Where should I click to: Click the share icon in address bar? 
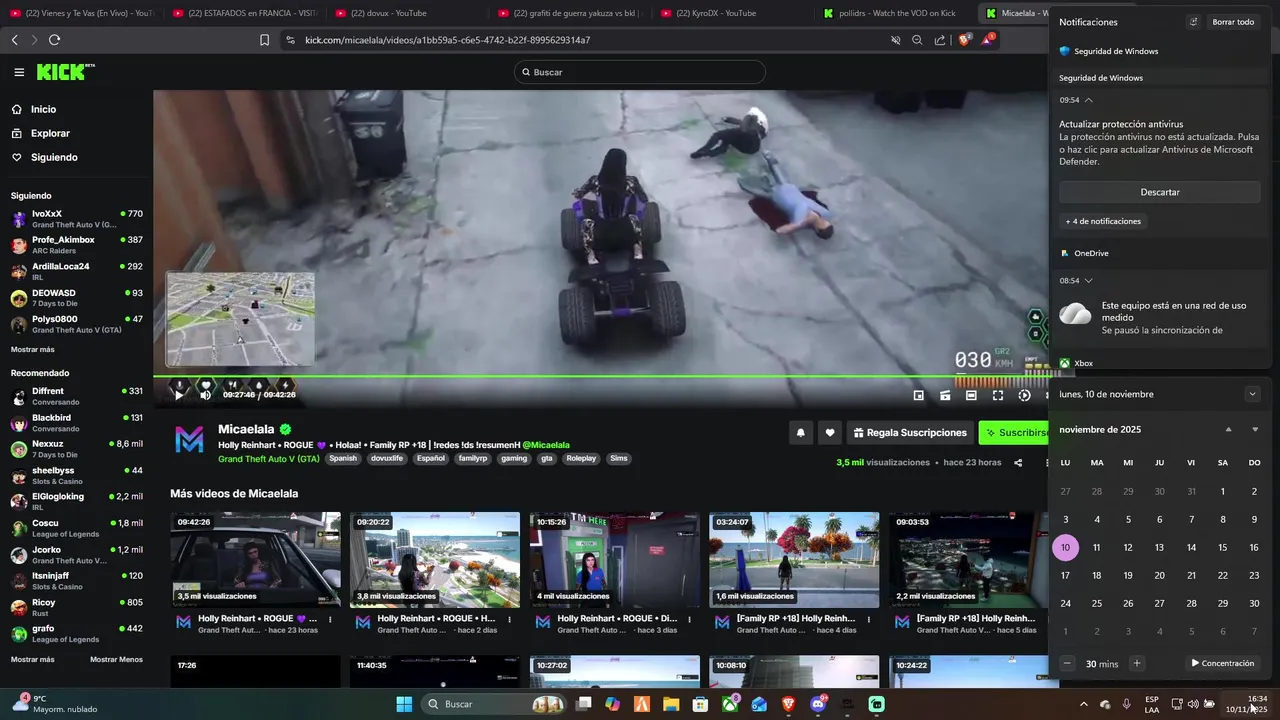(940, 40)
